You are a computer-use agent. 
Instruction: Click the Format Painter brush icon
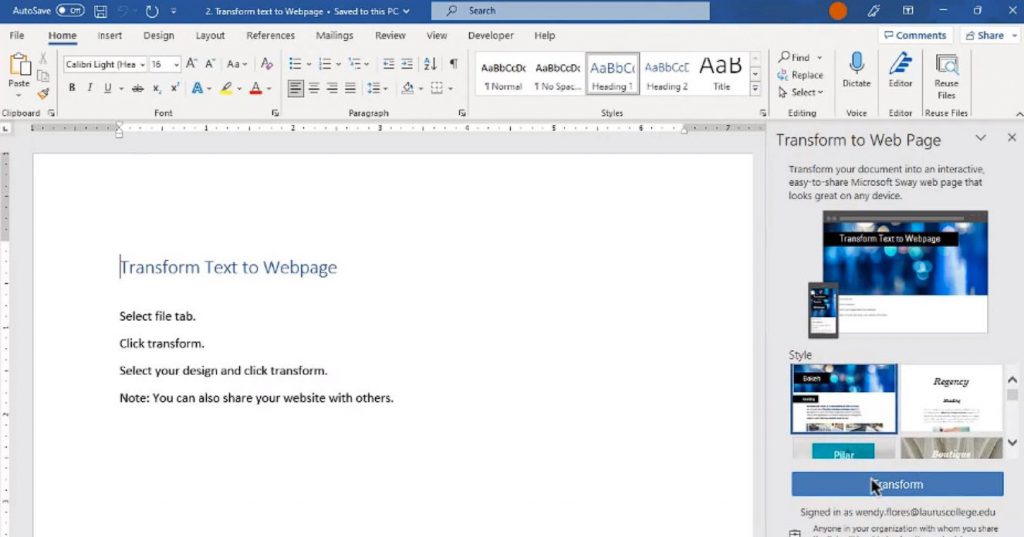(43, 94)
